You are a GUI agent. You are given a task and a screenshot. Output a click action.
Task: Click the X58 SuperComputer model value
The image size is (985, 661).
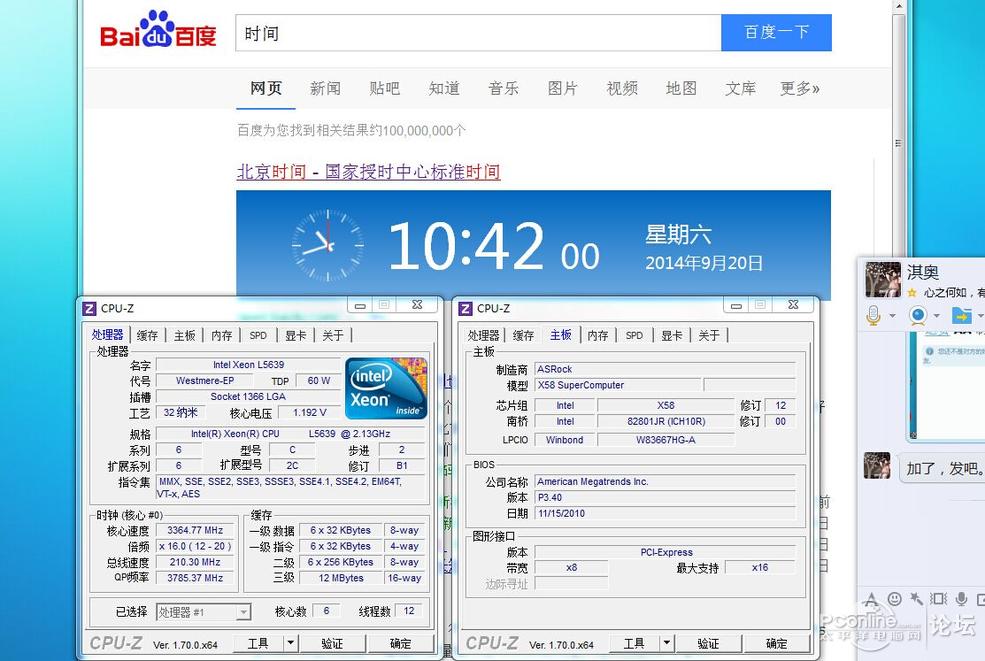(617, 385)
